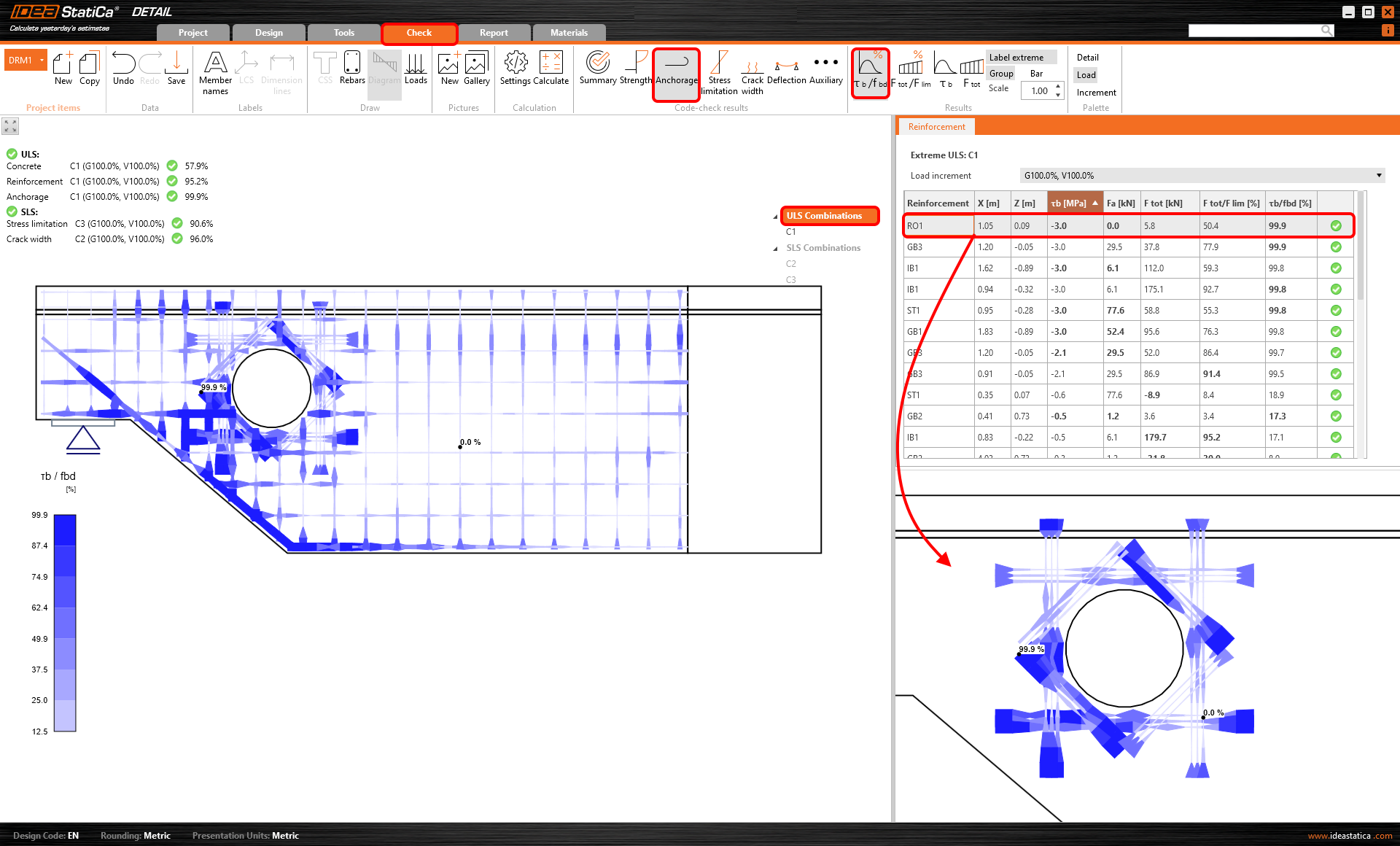Screen dimensions: 1400x846
Task: Switch to the Materials tab
Action: click(x=569, y=33)
